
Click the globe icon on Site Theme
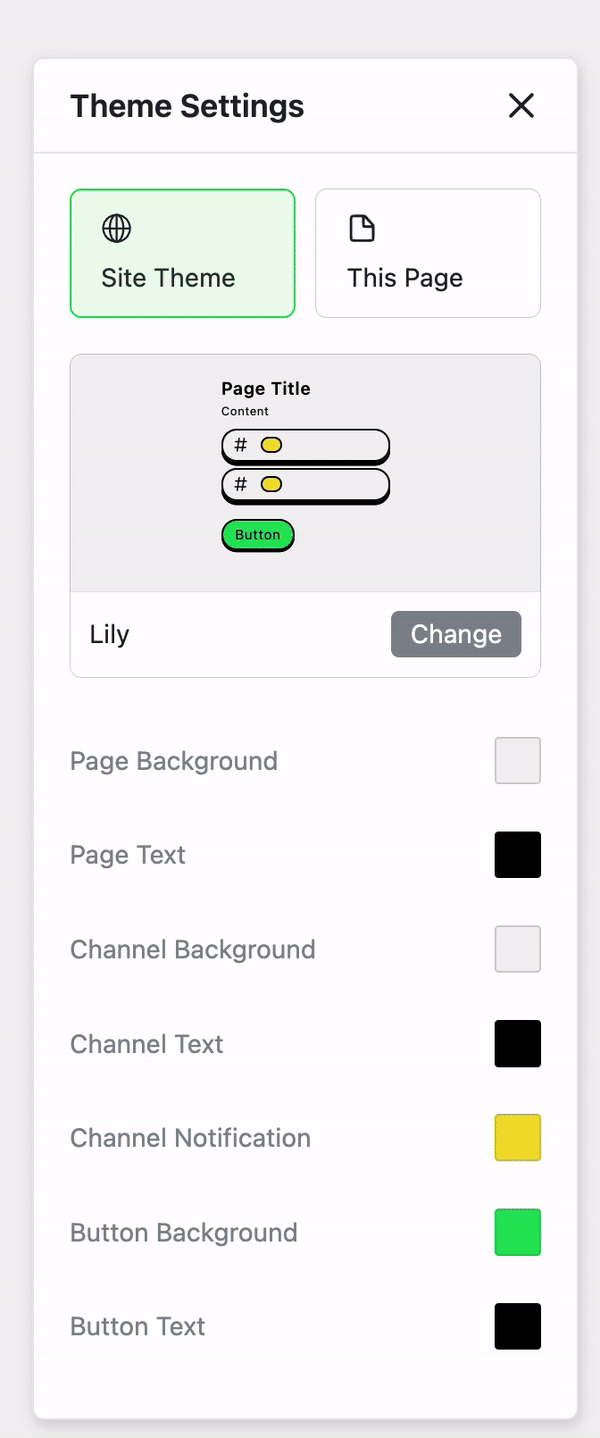117,229
